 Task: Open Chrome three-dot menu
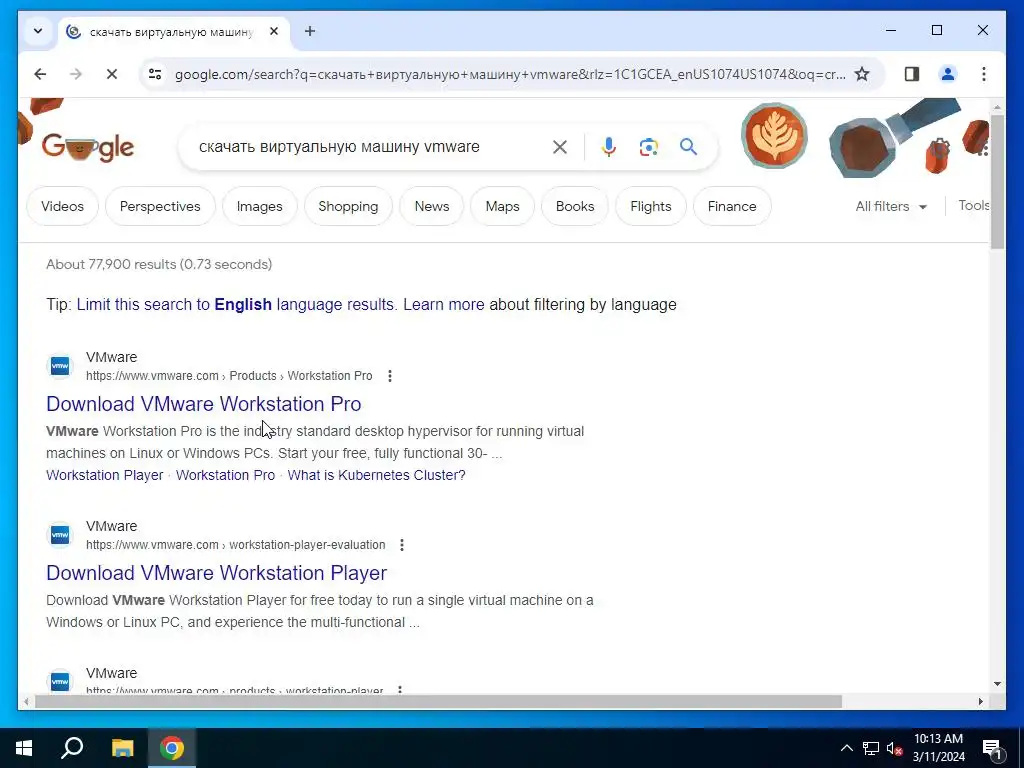(x=984, y=74)
